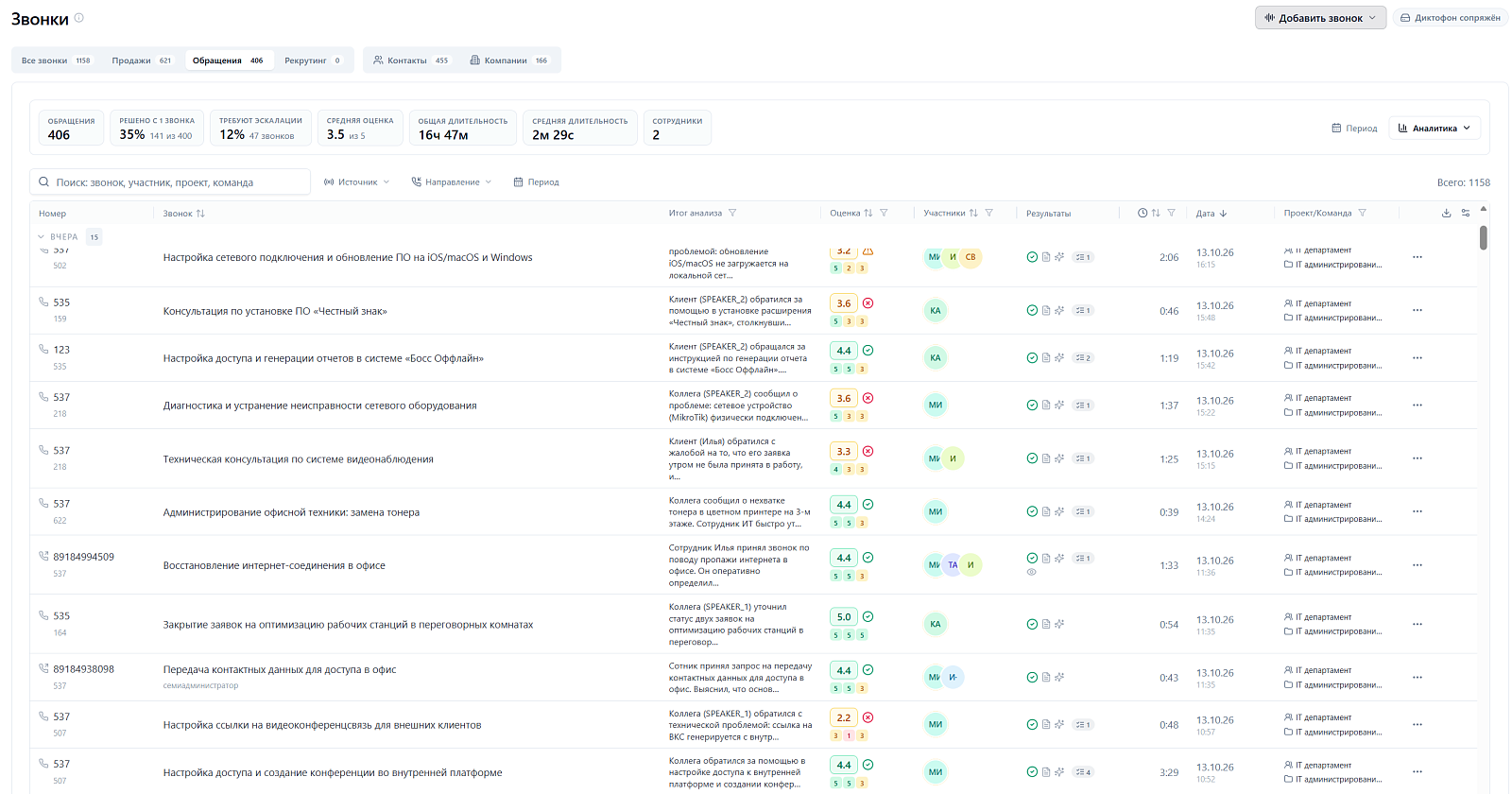Screen dimensions: 1512x794
Task: Open the Рекрутинг tab
Action: 313,60
